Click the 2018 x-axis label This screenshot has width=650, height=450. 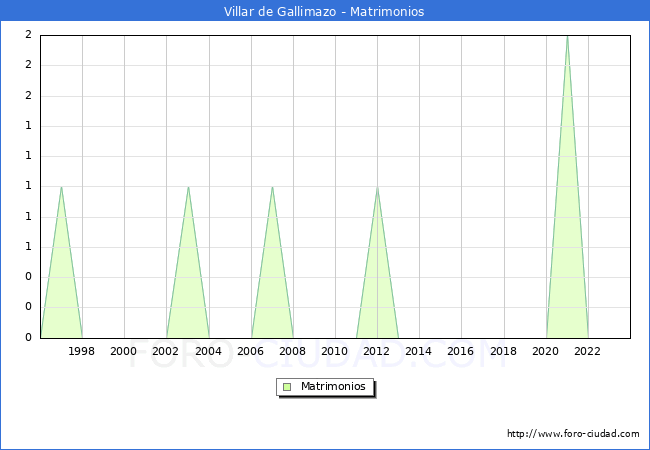503,351
